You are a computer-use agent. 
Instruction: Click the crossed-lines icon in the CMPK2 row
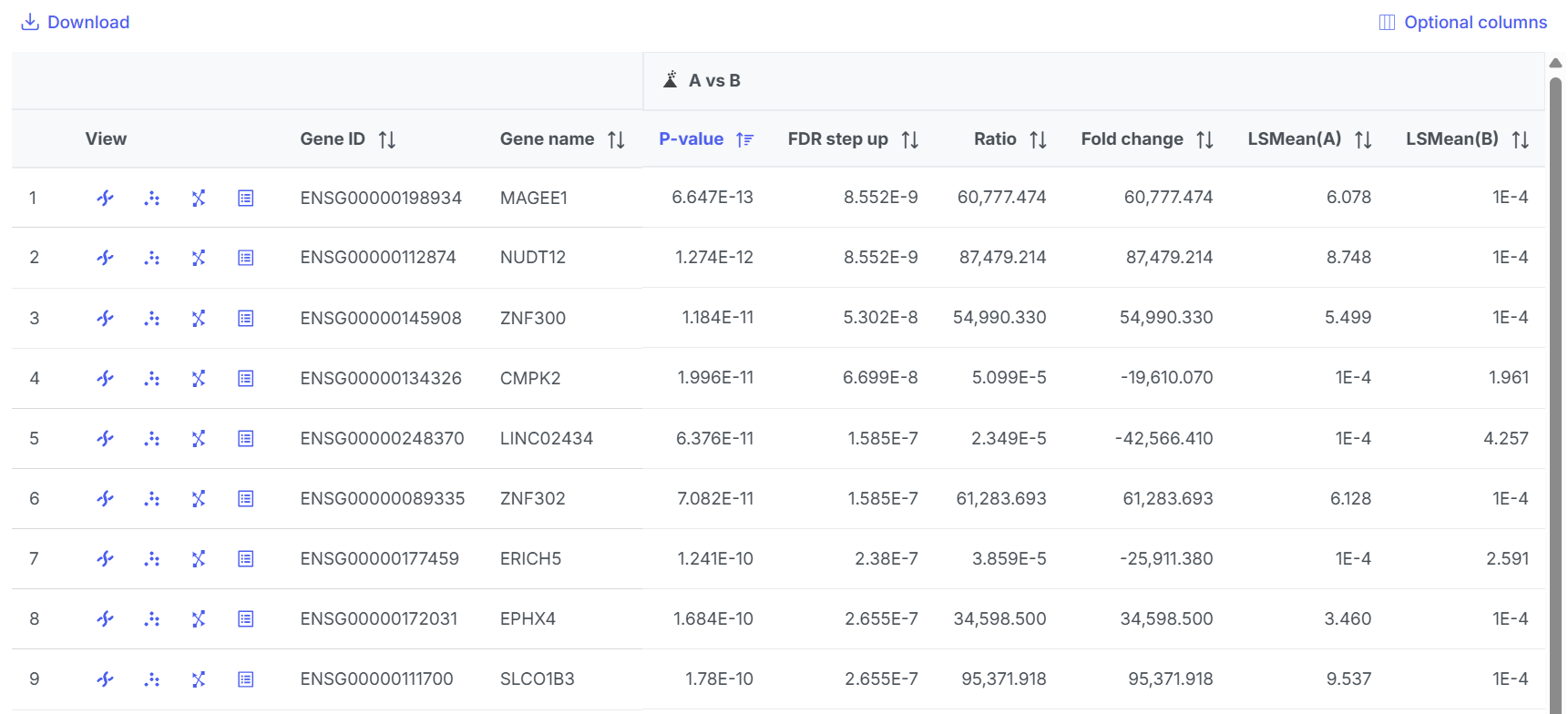tap(199, 378)
